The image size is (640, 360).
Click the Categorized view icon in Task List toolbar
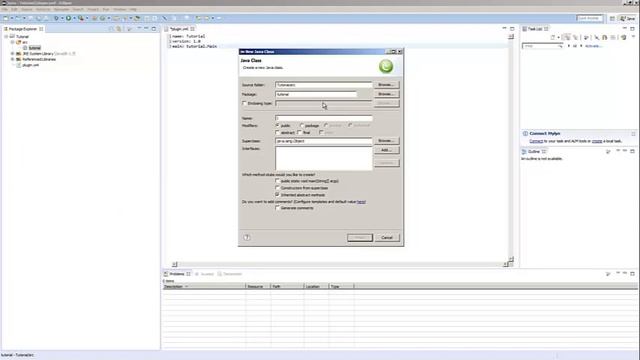[x=566, y=37]
